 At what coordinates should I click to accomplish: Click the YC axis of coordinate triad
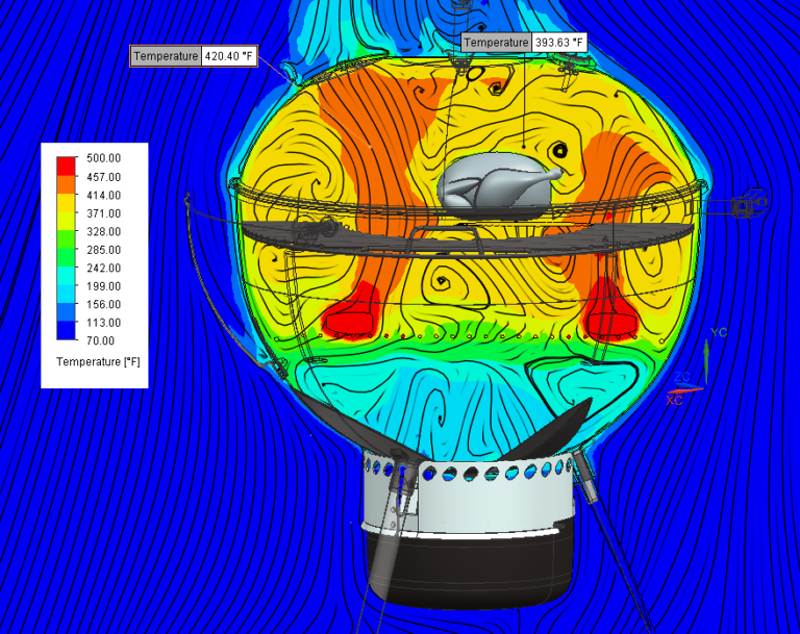tap(719, 333)
